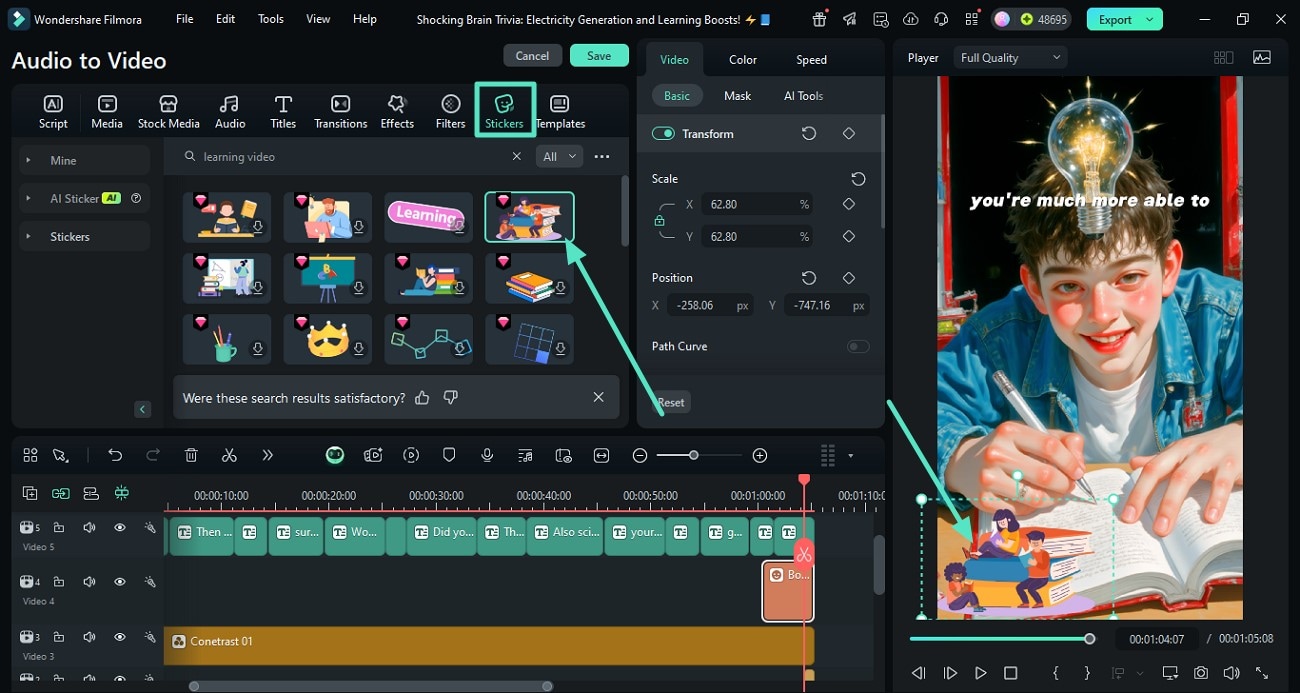Toggle the Transform switch
1300x693 pixels.
click(663, 133)
